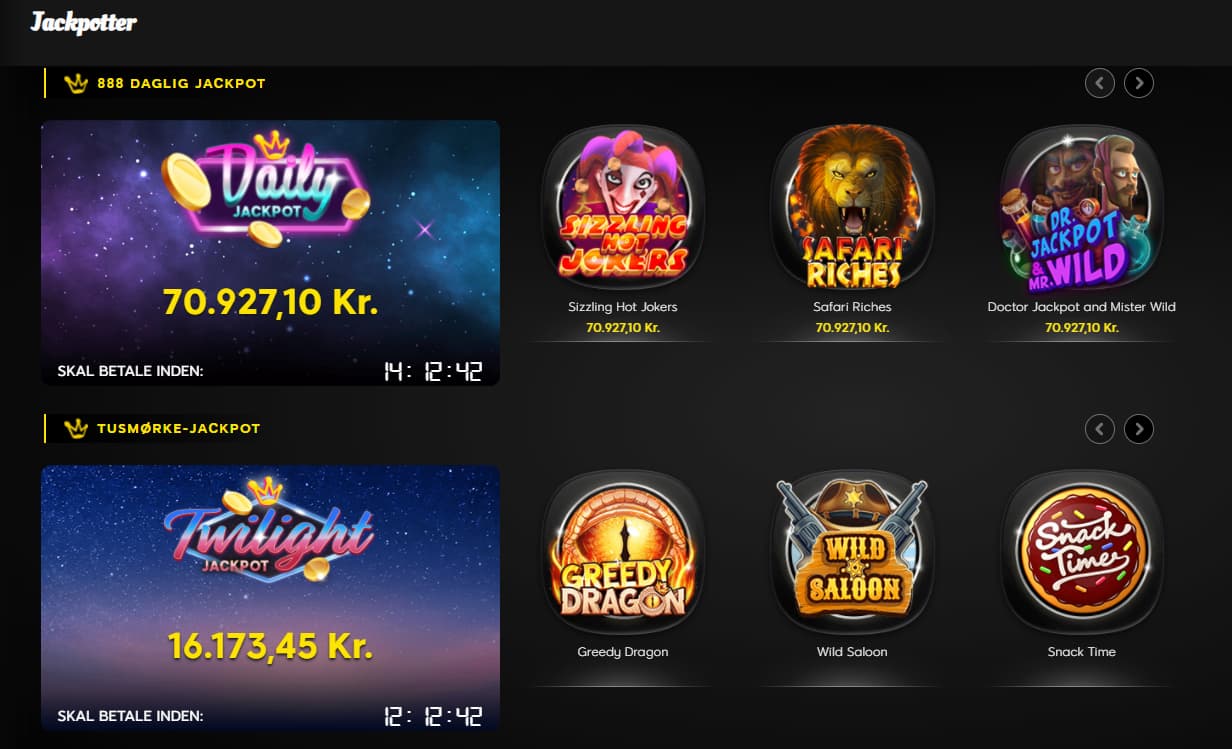Show previous games in 888 Daglig Jackpot row
Viewport: 1232px width, 749px height.
point(1100,83)
